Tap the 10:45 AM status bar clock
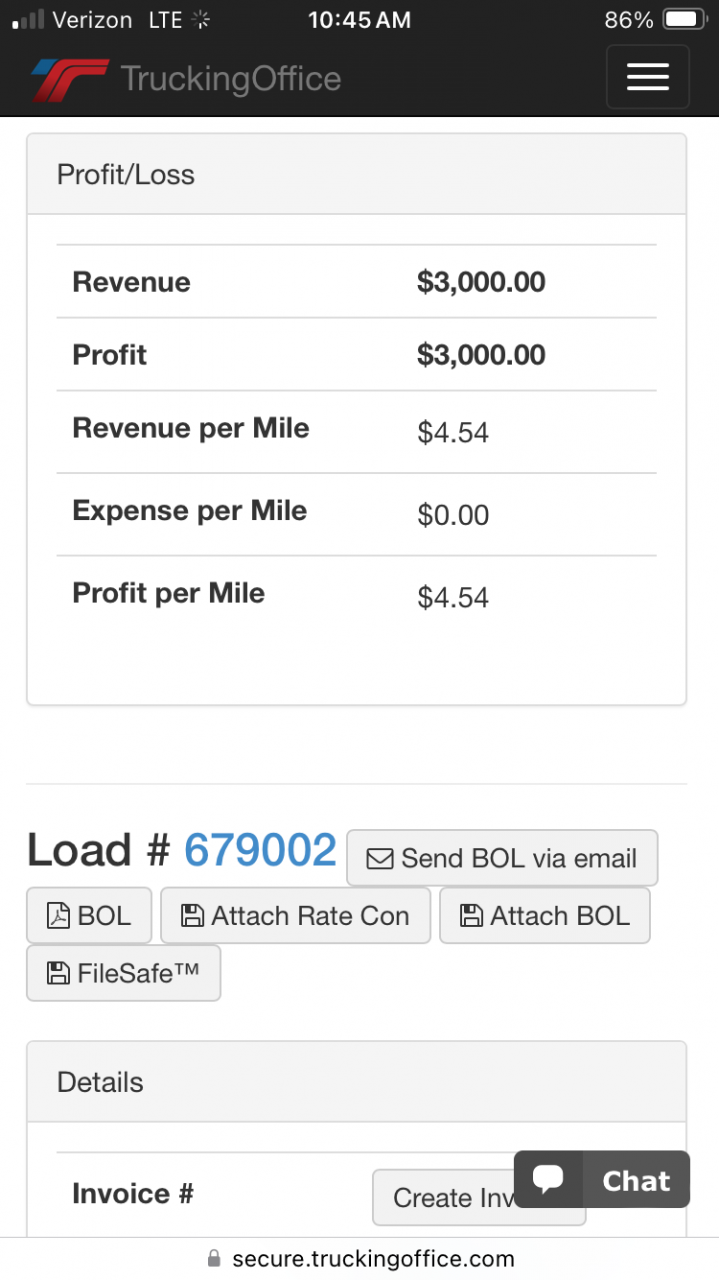The height and width of the screenshot is (1280, 719). pos(359,20)
